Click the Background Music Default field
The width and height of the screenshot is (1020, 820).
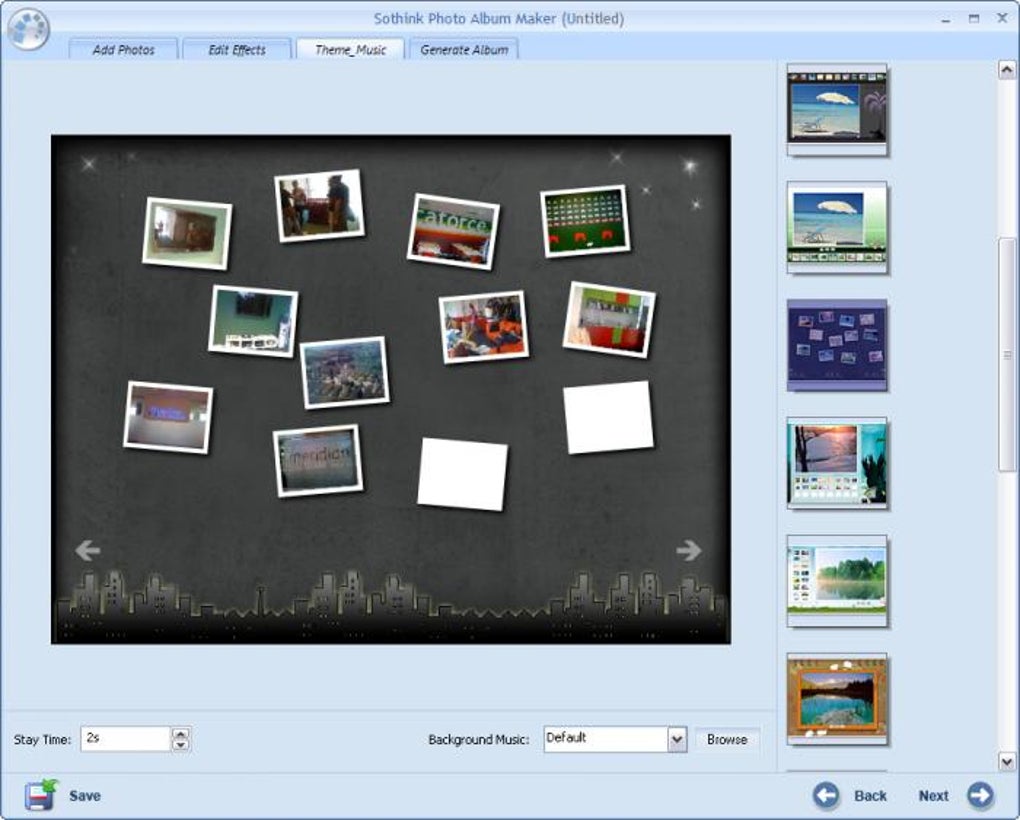pyautogui.click(x=606, y=739)
